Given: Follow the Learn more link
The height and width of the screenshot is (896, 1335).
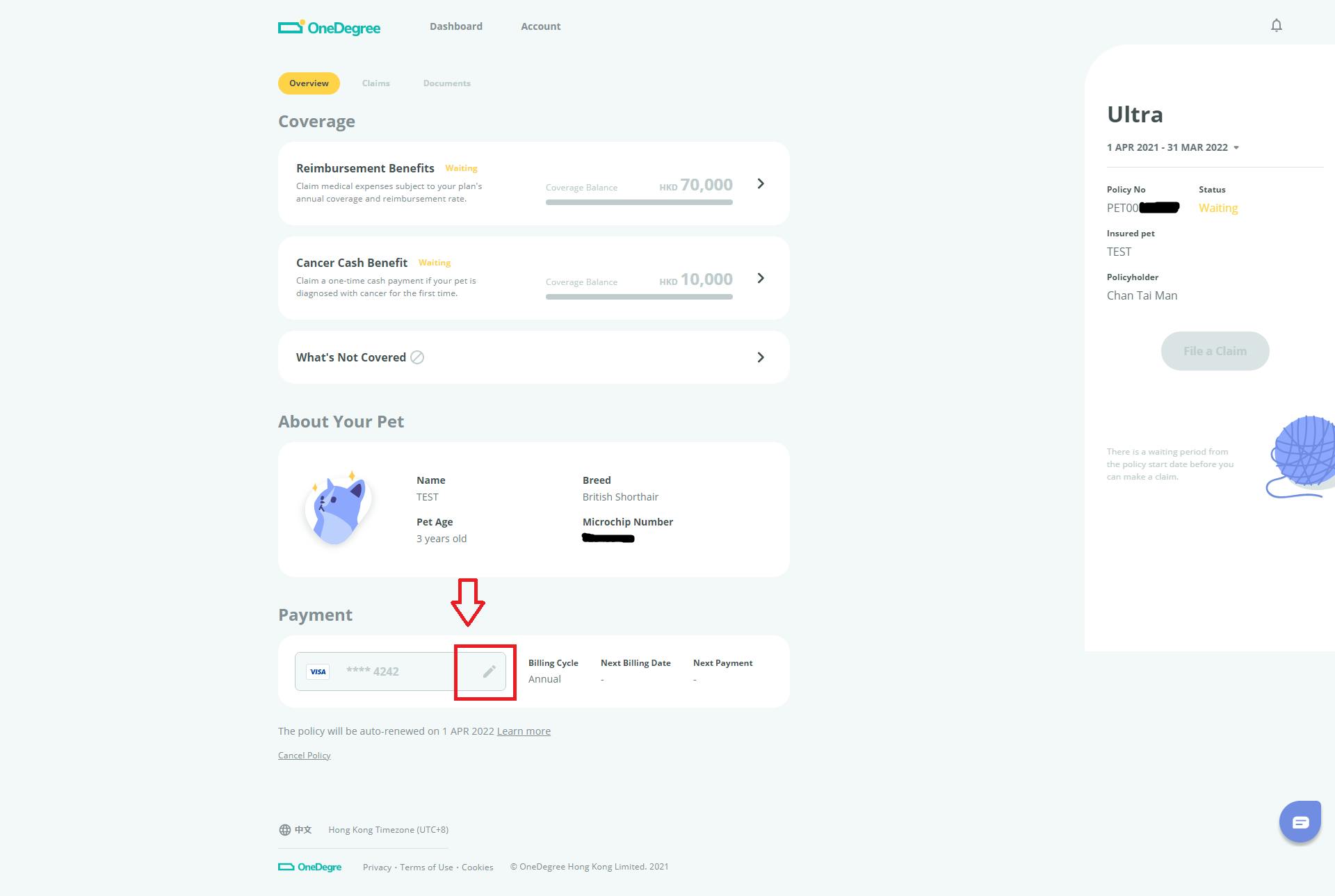Looking at the screenshot, I should 524,731.
